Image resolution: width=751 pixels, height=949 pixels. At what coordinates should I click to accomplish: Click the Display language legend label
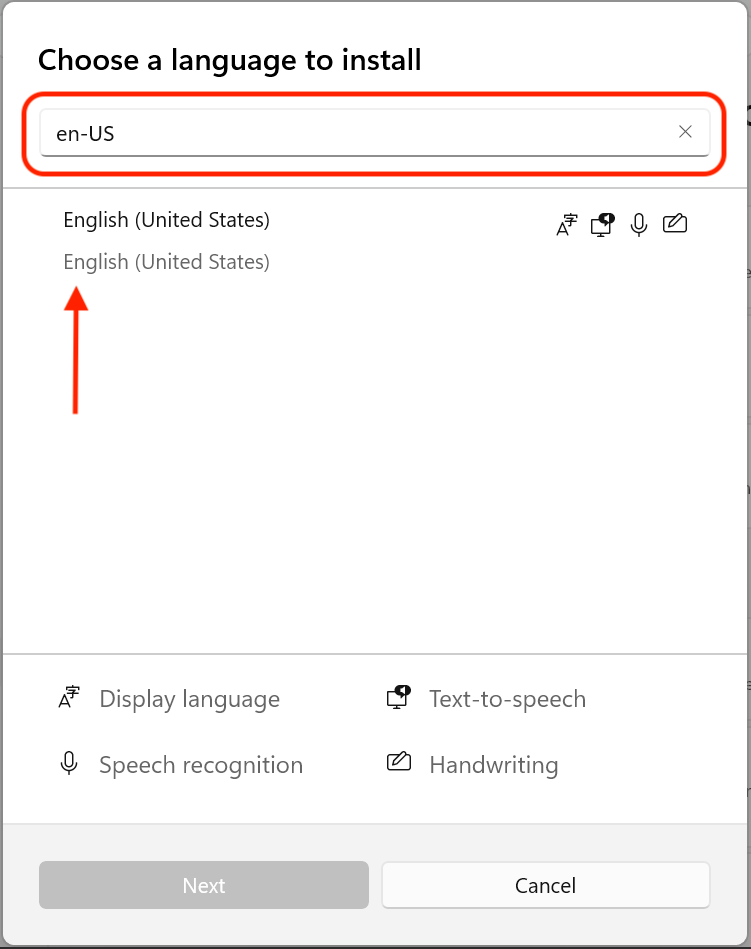coord(189,698)
